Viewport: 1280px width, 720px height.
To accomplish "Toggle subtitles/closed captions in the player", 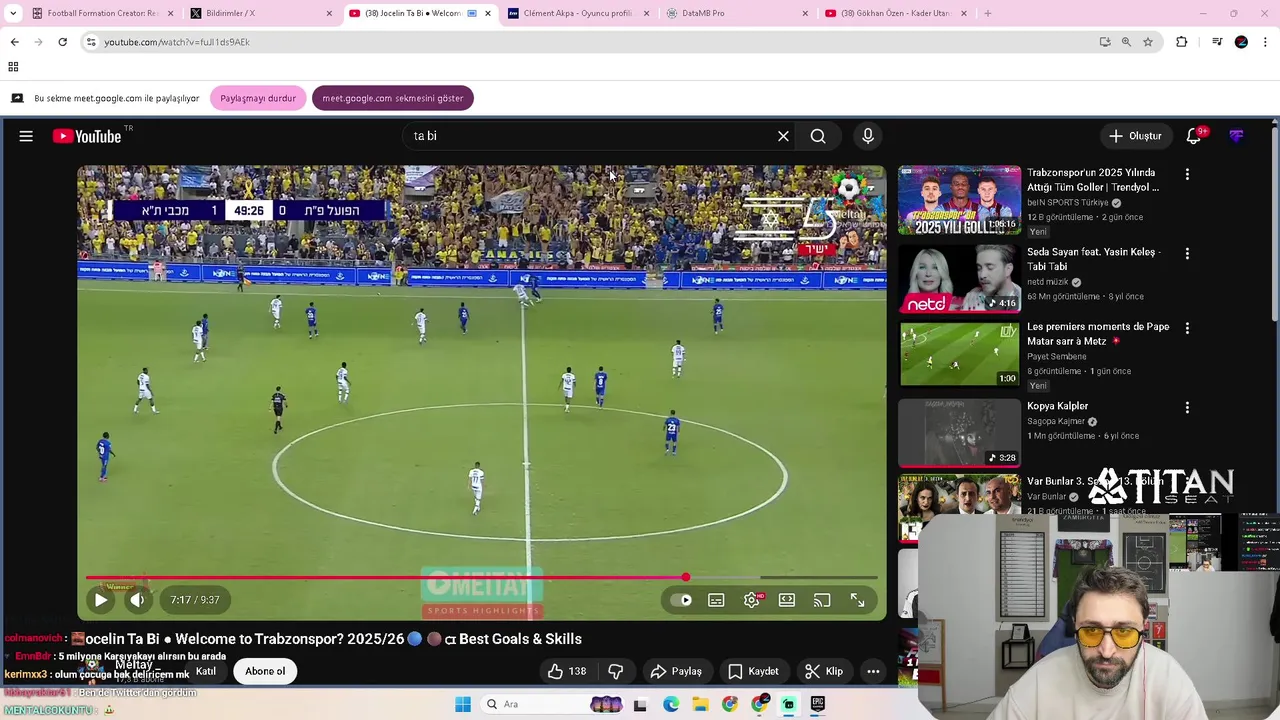I will coord(716,600).
